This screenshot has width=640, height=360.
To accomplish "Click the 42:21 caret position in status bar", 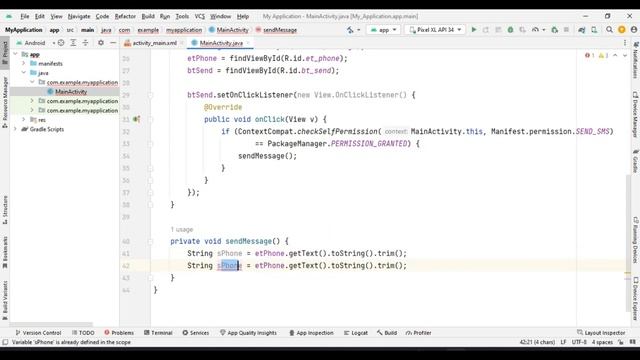I will click(x=537, y=342).
